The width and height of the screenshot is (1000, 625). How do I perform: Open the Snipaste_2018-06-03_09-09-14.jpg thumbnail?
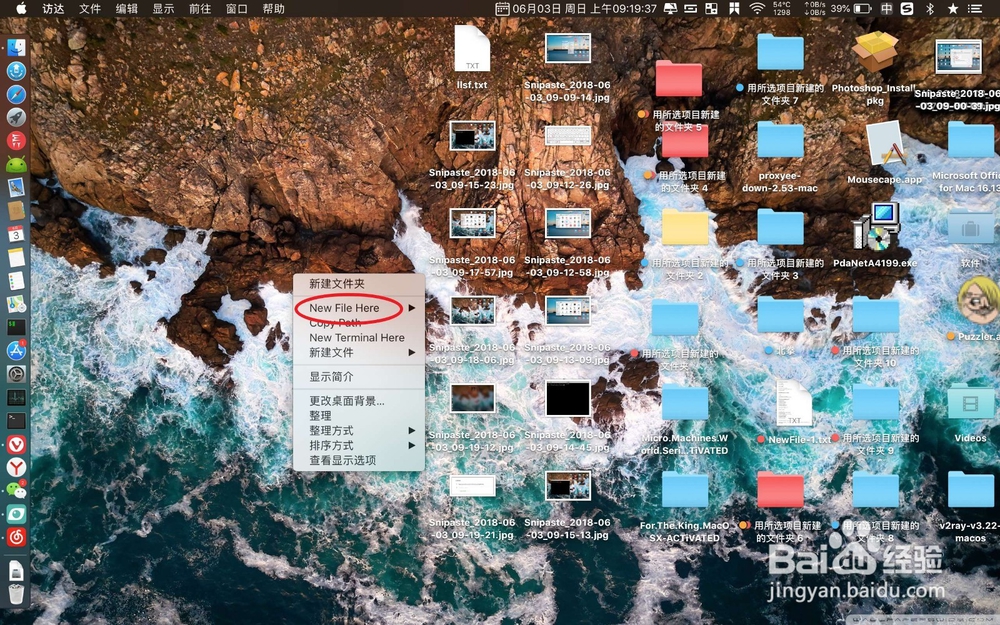[x=568, y=46]
